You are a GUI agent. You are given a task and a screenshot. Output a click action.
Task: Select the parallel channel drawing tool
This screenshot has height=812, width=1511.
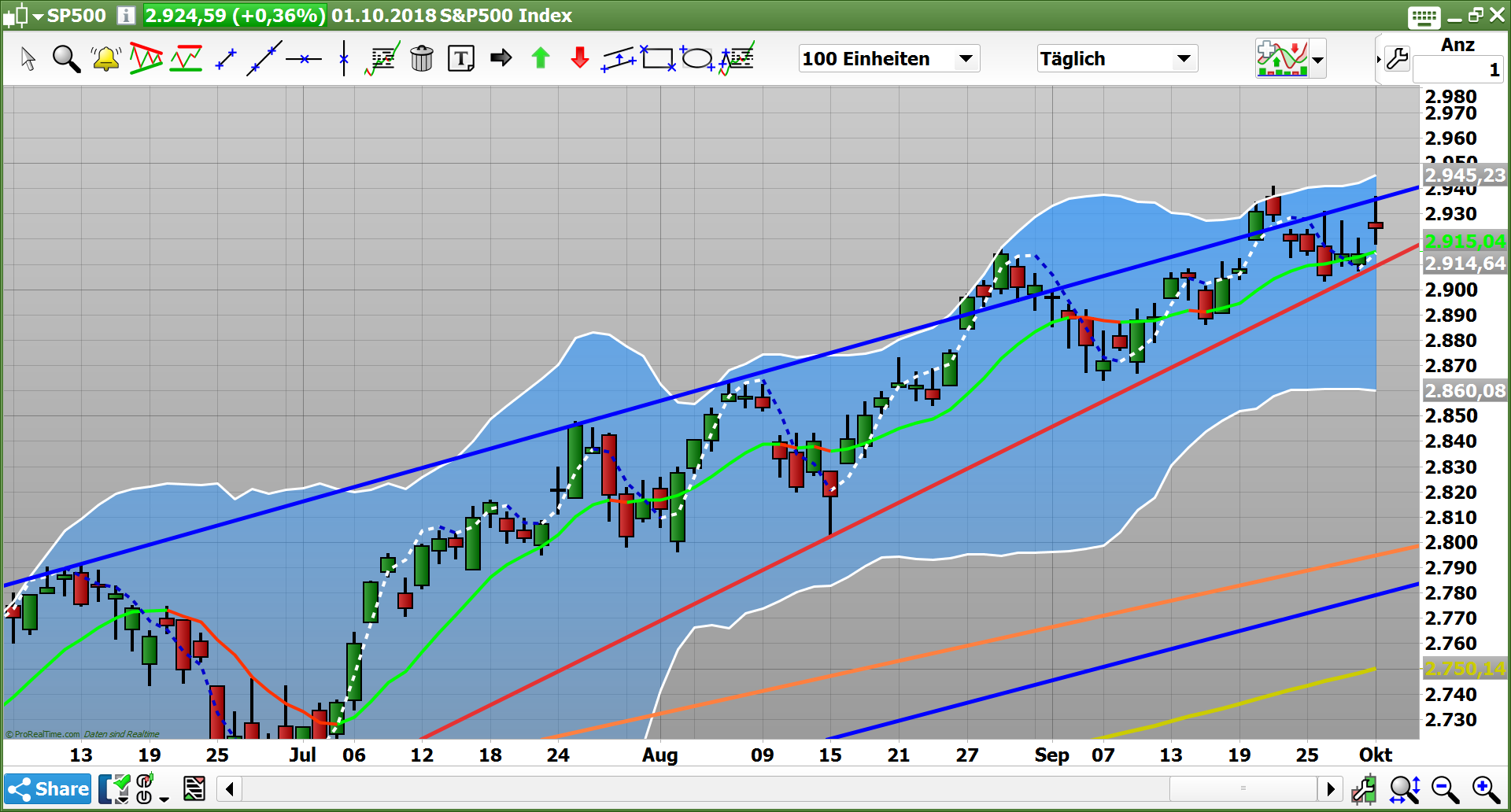coord(619,59)
